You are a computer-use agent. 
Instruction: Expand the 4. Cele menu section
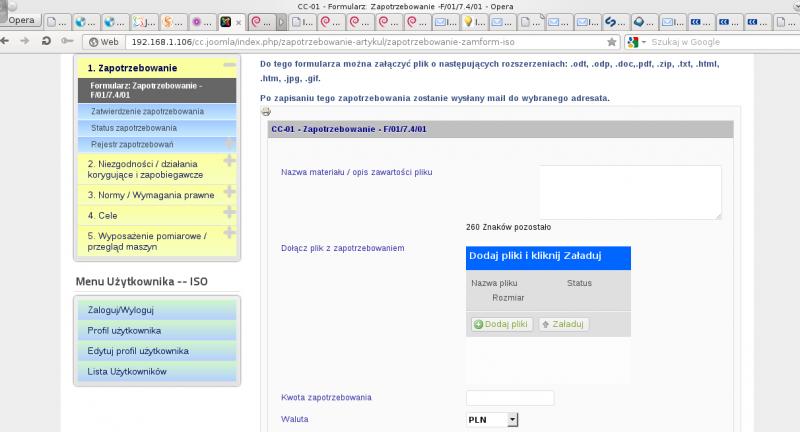(x=230, y=214)
